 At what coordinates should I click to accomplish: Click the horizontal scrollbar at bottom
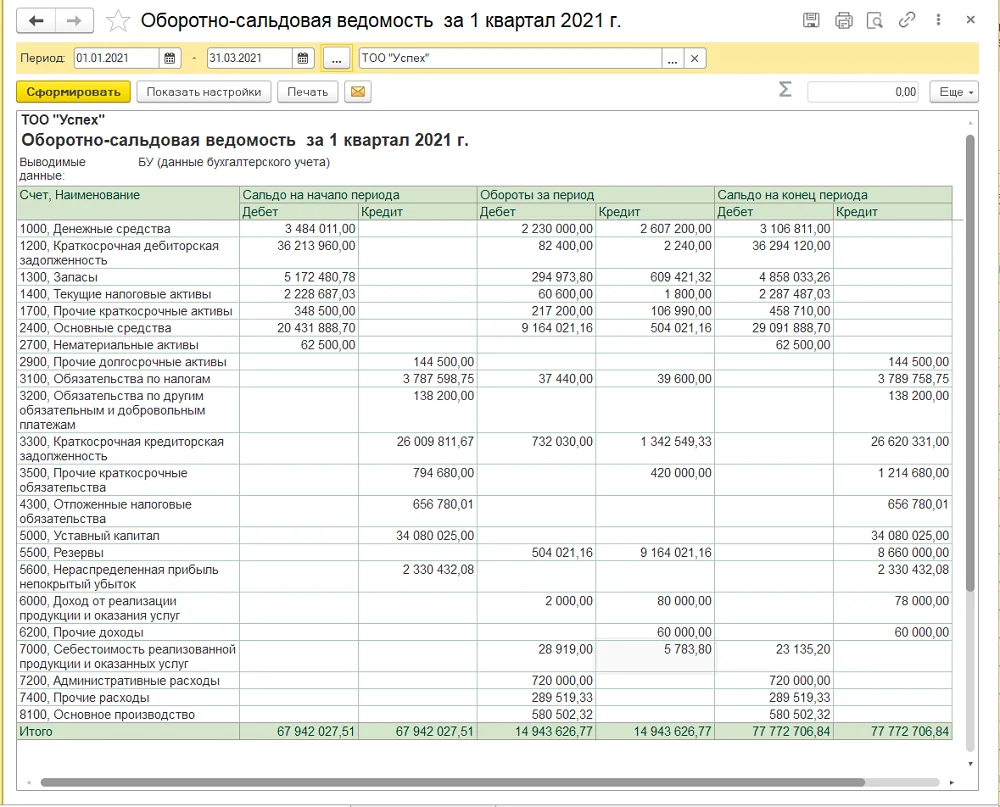point(453,782)
